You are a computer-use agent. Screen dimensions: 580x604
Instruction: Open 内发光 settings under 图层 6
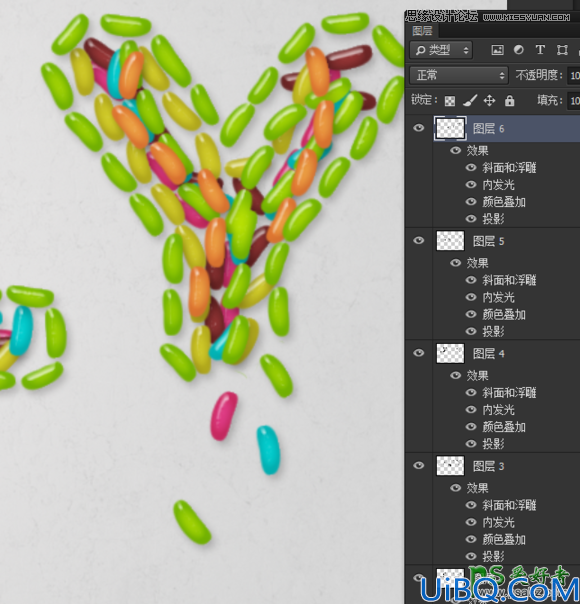pos(498,185)
